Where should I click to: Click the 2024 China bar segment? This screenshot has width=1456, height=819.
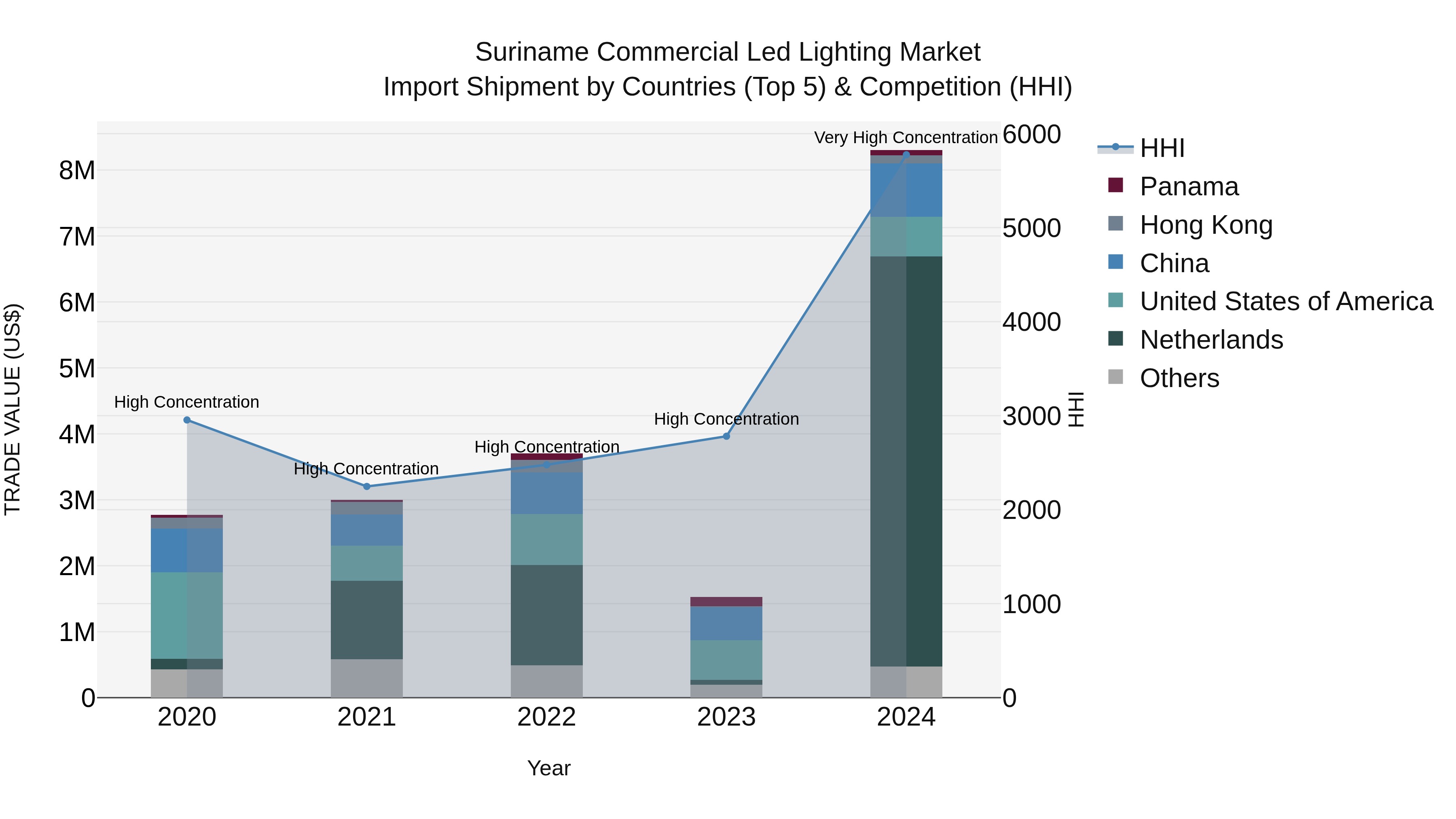tap(906, 190)
